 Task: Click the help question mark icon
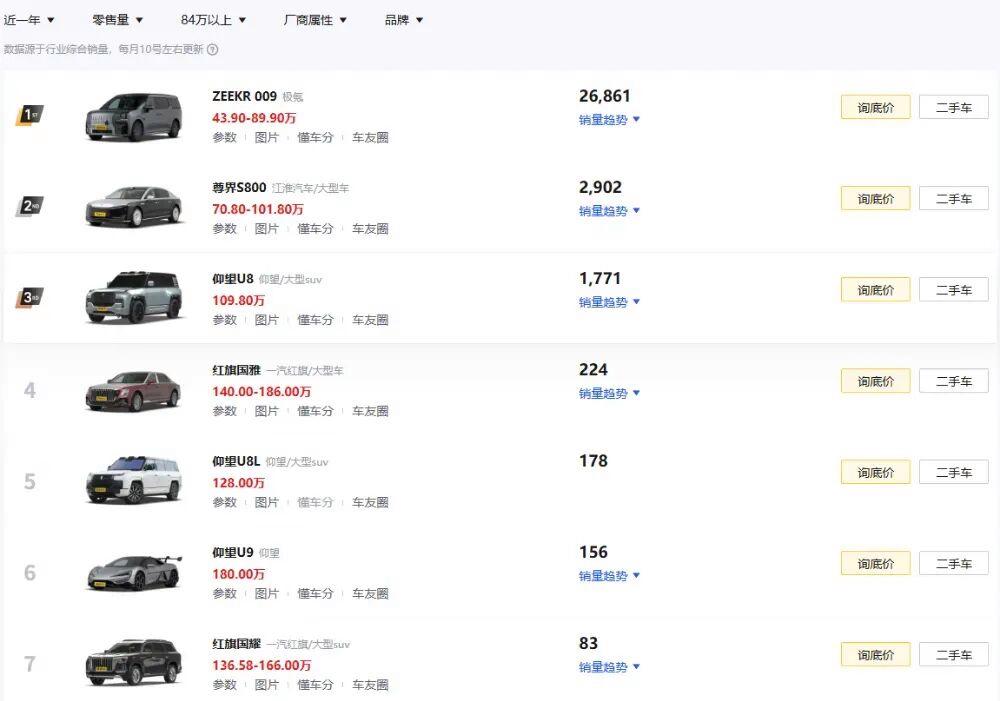[x=212, y=49]
